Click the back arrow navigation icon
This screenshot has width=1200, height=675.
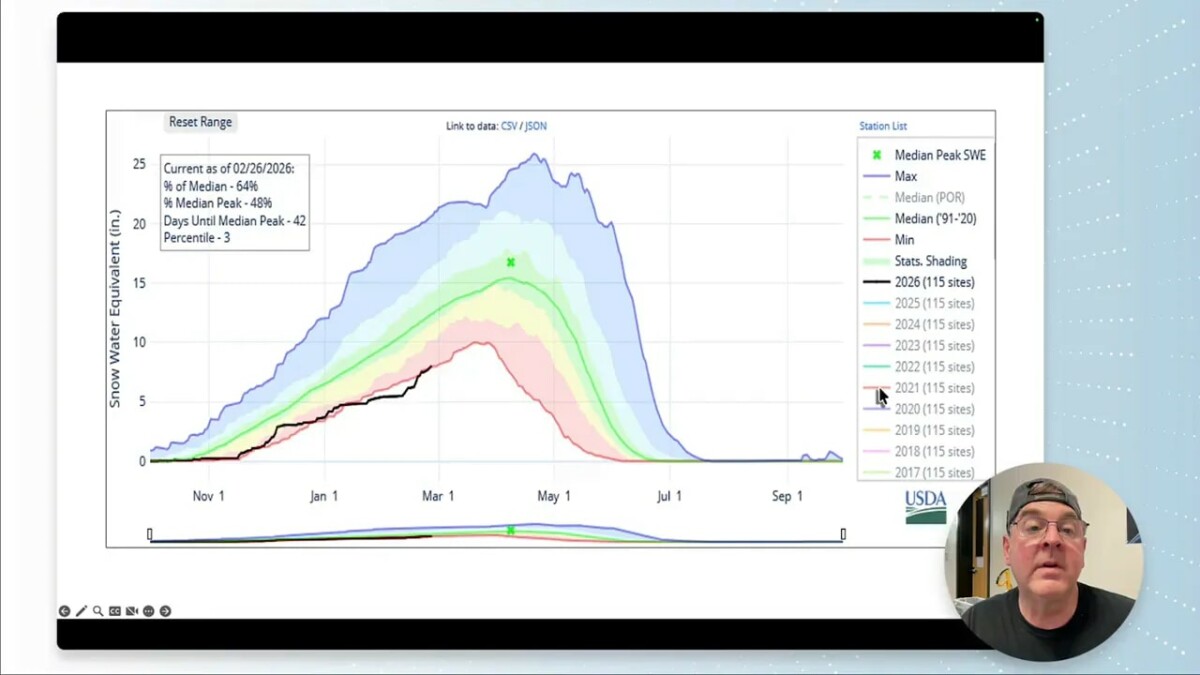pyautogui.click(x=65, y=611)
